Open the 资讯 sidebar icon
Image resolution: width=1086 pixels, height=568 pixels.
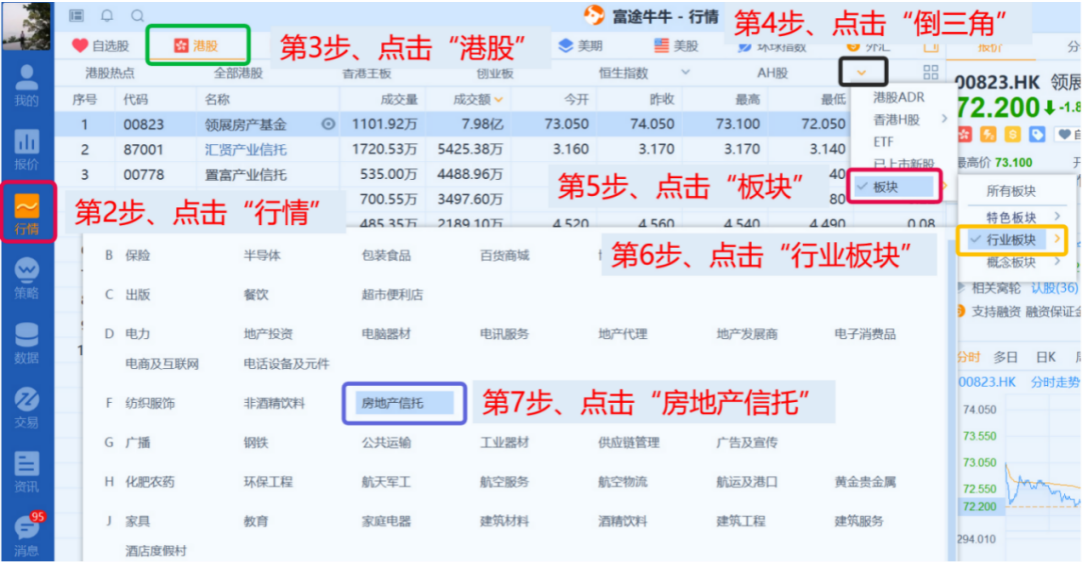(26, 472)
